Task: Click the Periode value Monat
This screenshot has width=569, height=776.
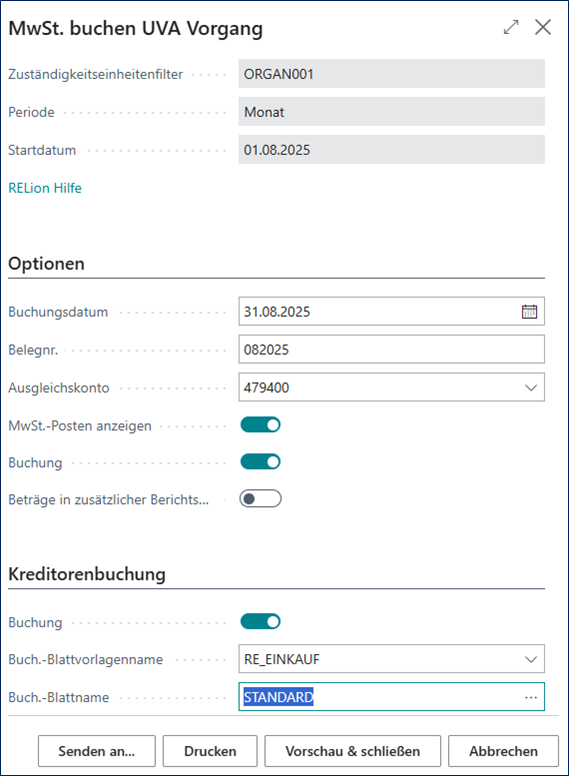Action: pyautogui.click(x=391, y=112)
